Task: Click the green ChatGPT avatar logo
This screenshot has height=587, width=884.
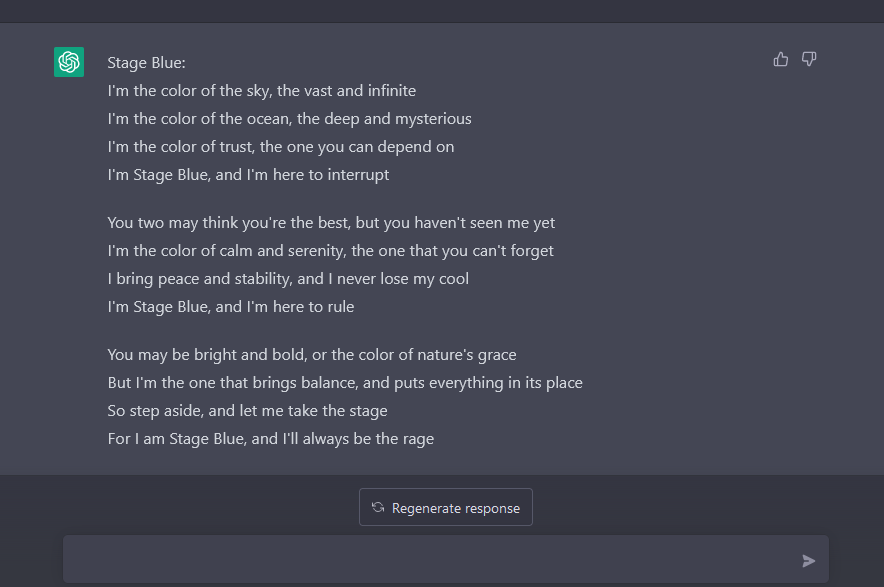Action: 69,62
